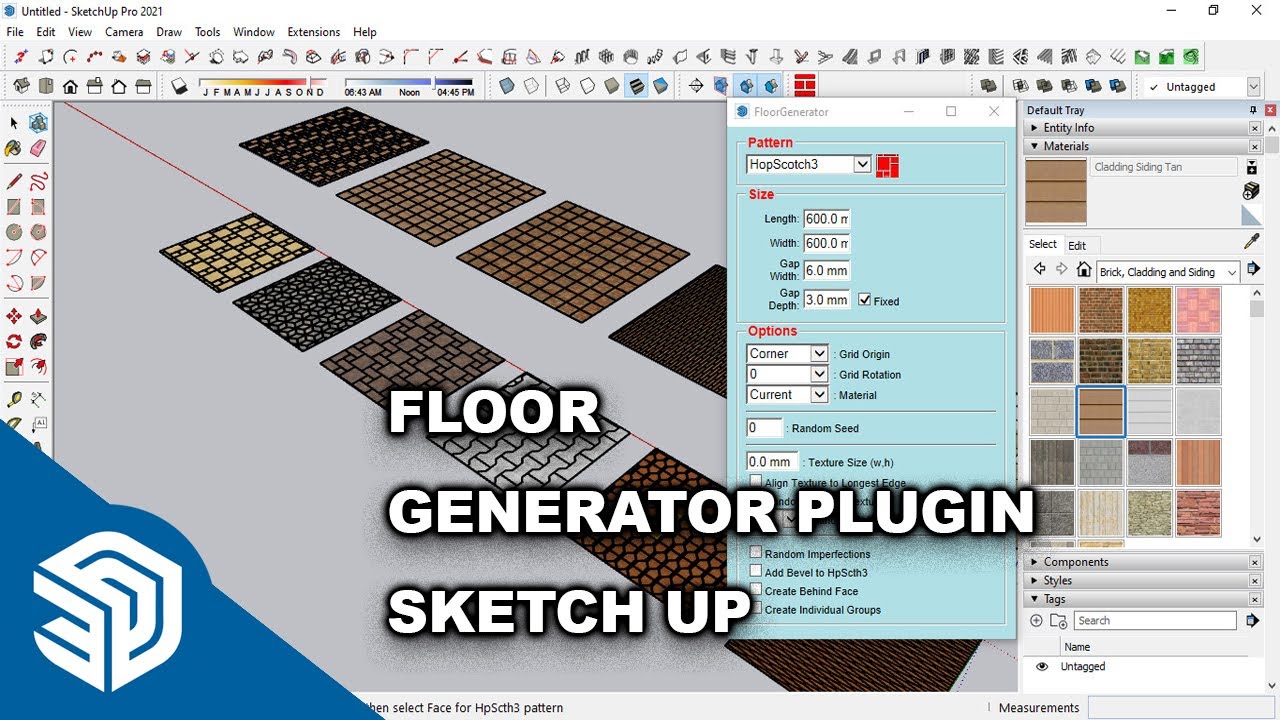Enable Create Behind Face option
Screen dimensions: 1280x720
pos(756,591)
